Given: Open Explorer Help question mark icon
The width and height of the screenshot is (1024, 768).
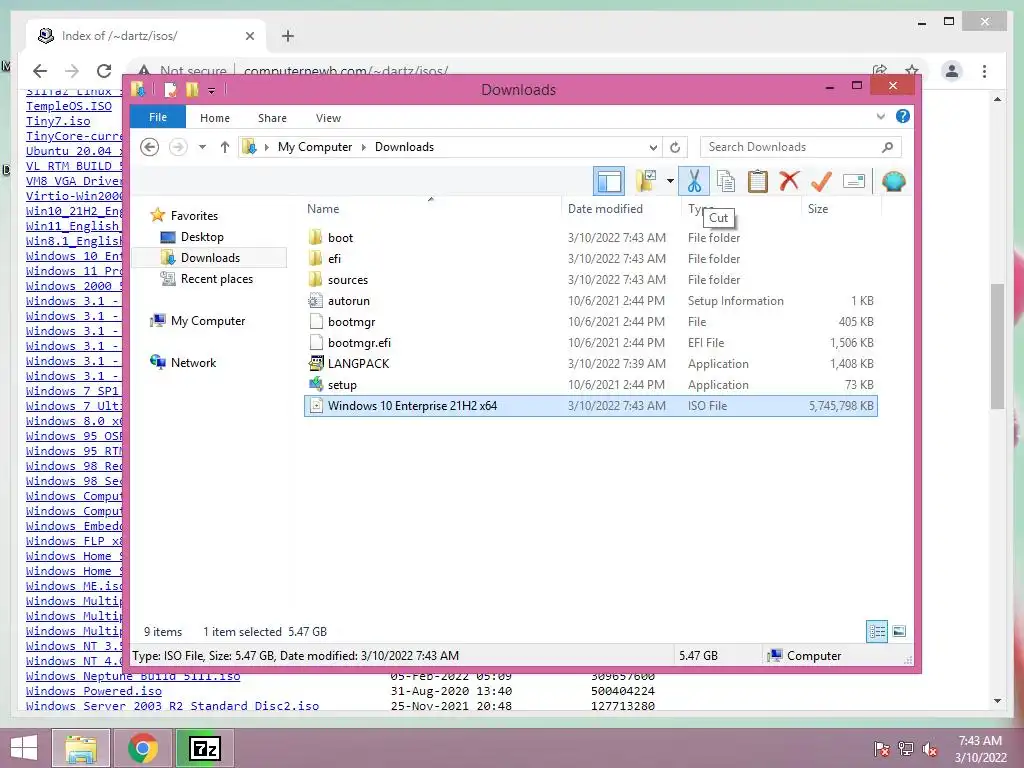Looking at the screenshot, I should (903, 116).
